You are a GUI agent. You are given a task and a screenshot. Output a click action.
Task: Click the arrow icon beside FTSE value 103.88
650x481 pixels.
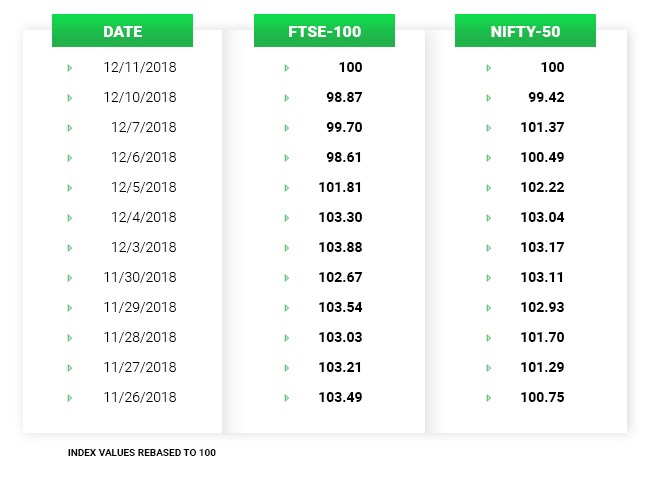[287, 248]
